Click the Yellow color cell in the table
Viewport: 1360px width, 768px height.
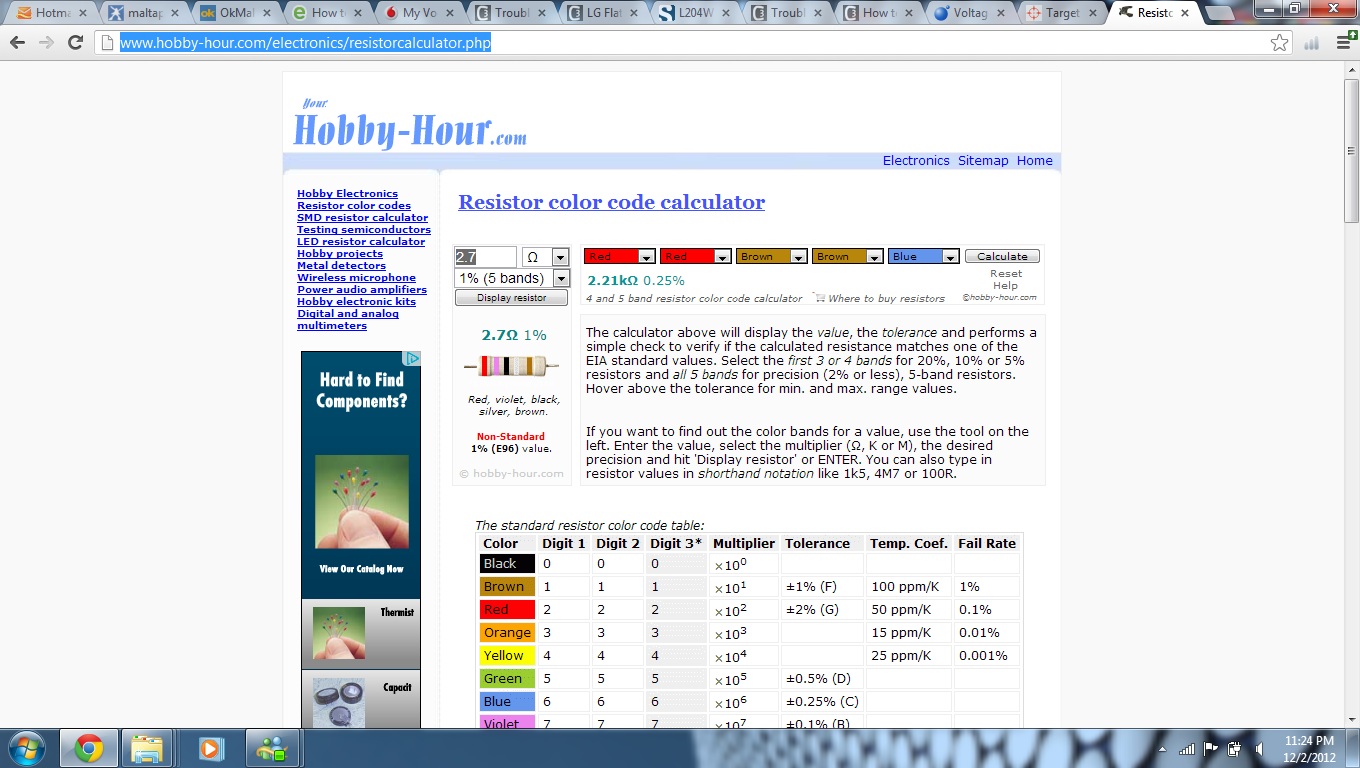coord(507,656)
